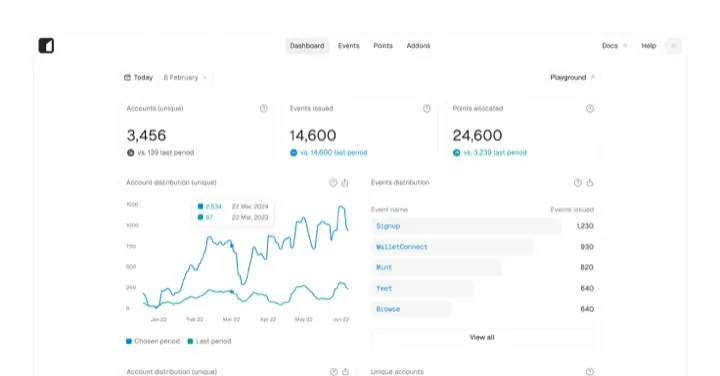
Task: Click help icon on Events distribution panel
Action: coord(578,183)
